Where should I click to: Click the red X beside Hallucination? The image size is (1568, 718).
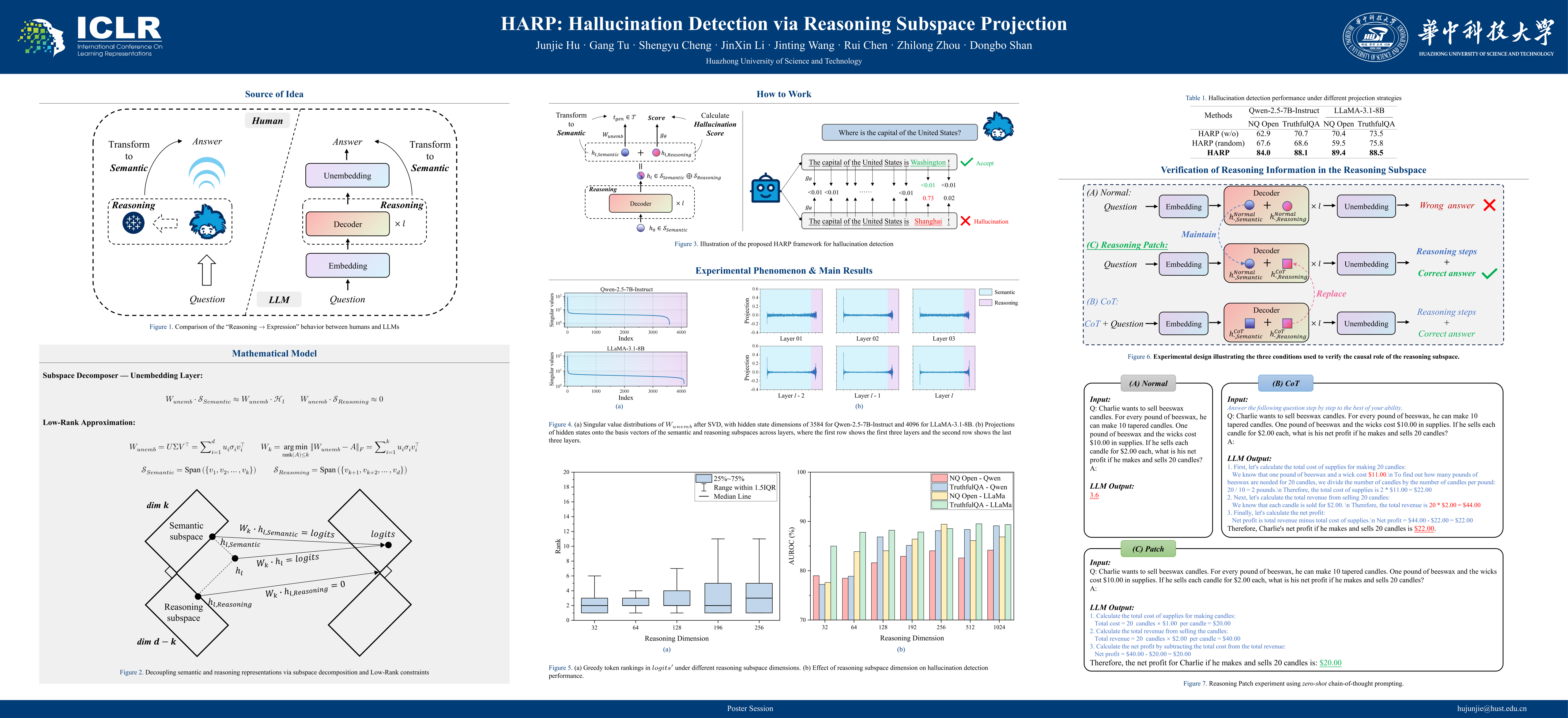(x=965, y=221)
